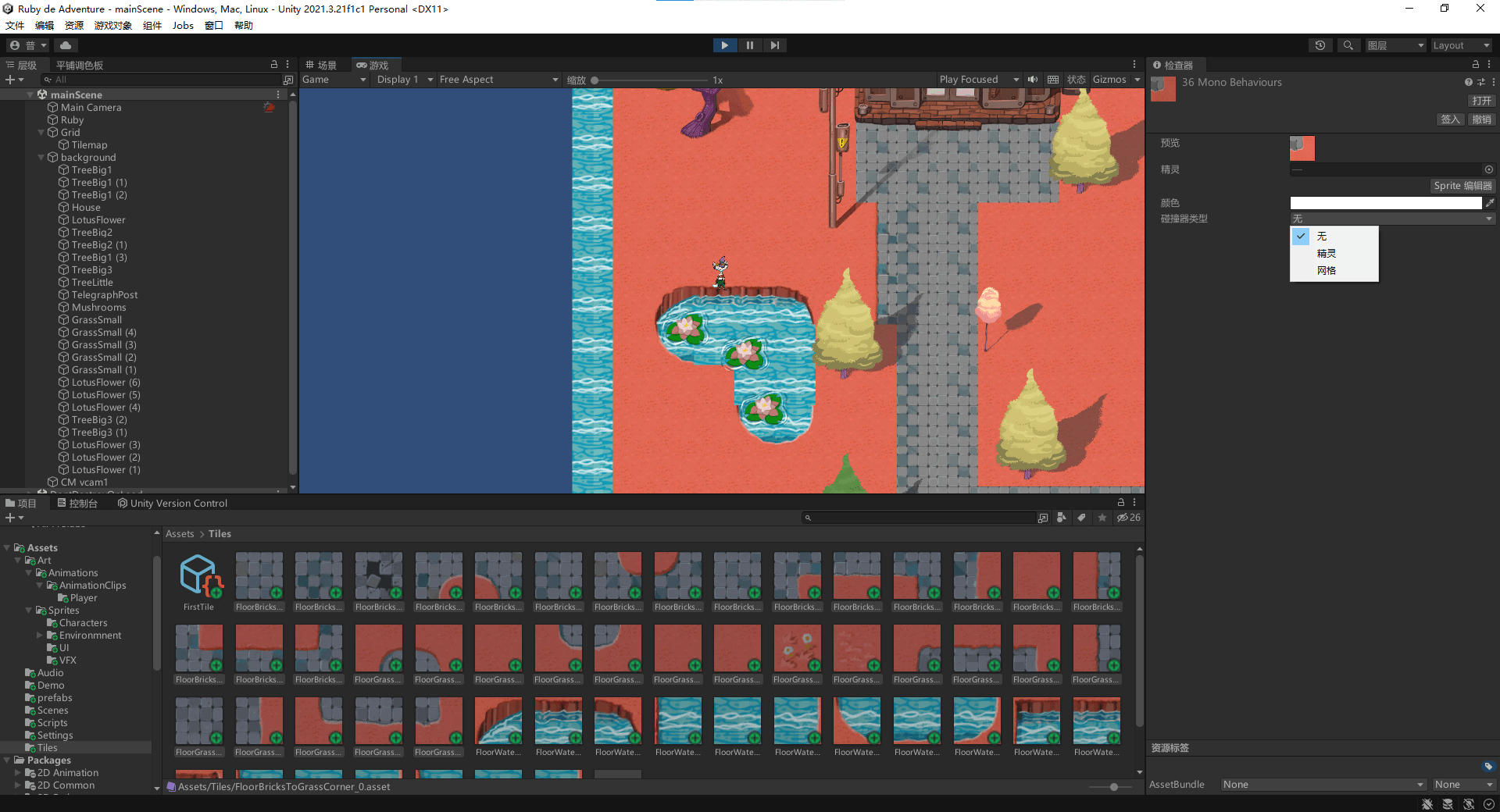Advance one frame with the Step button
The height and width of the screenshot is (812, 1500).
tap(774, 45)
